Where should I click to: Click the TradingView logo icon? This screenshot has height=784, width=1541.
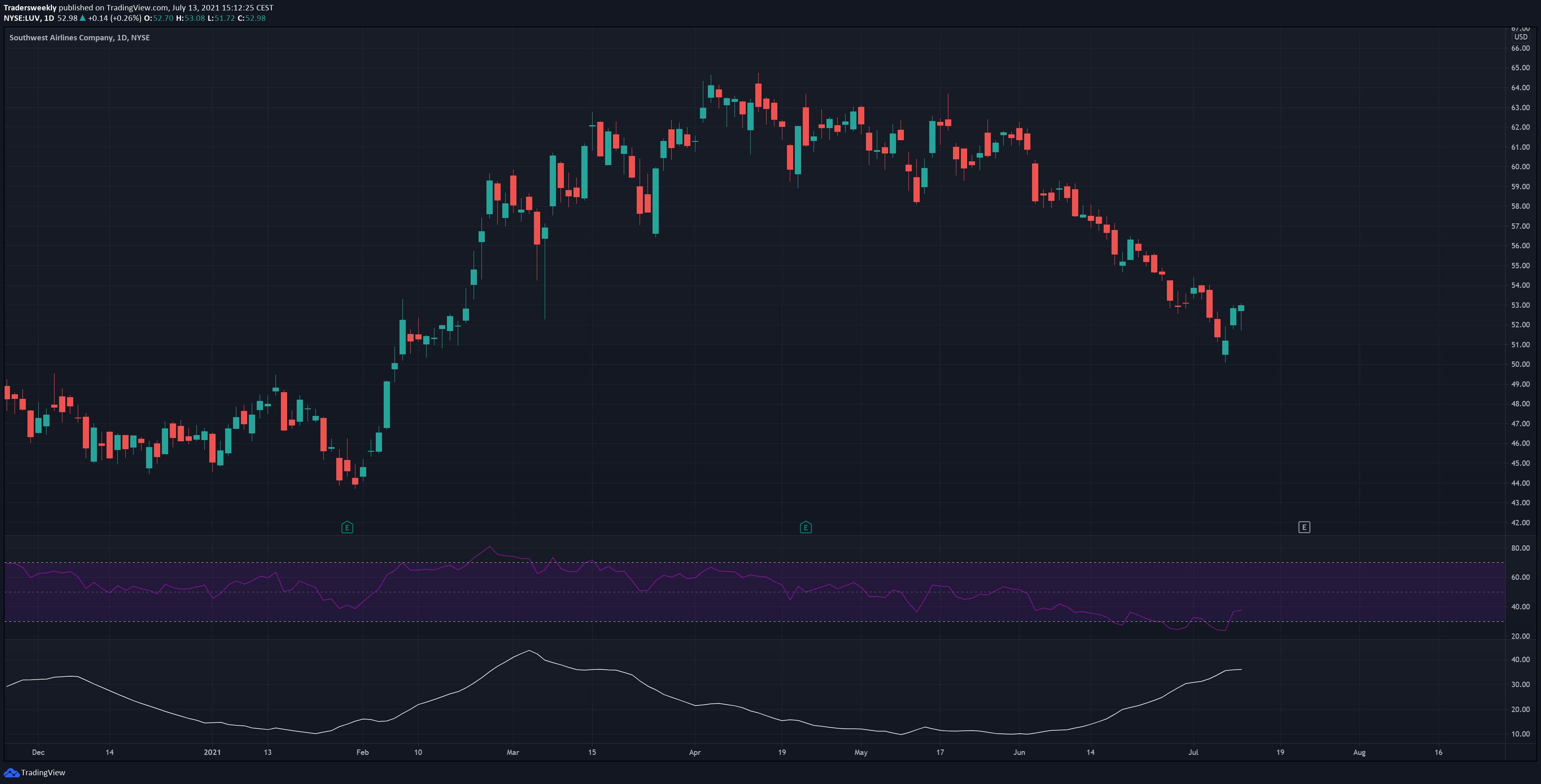click(11, 773)
